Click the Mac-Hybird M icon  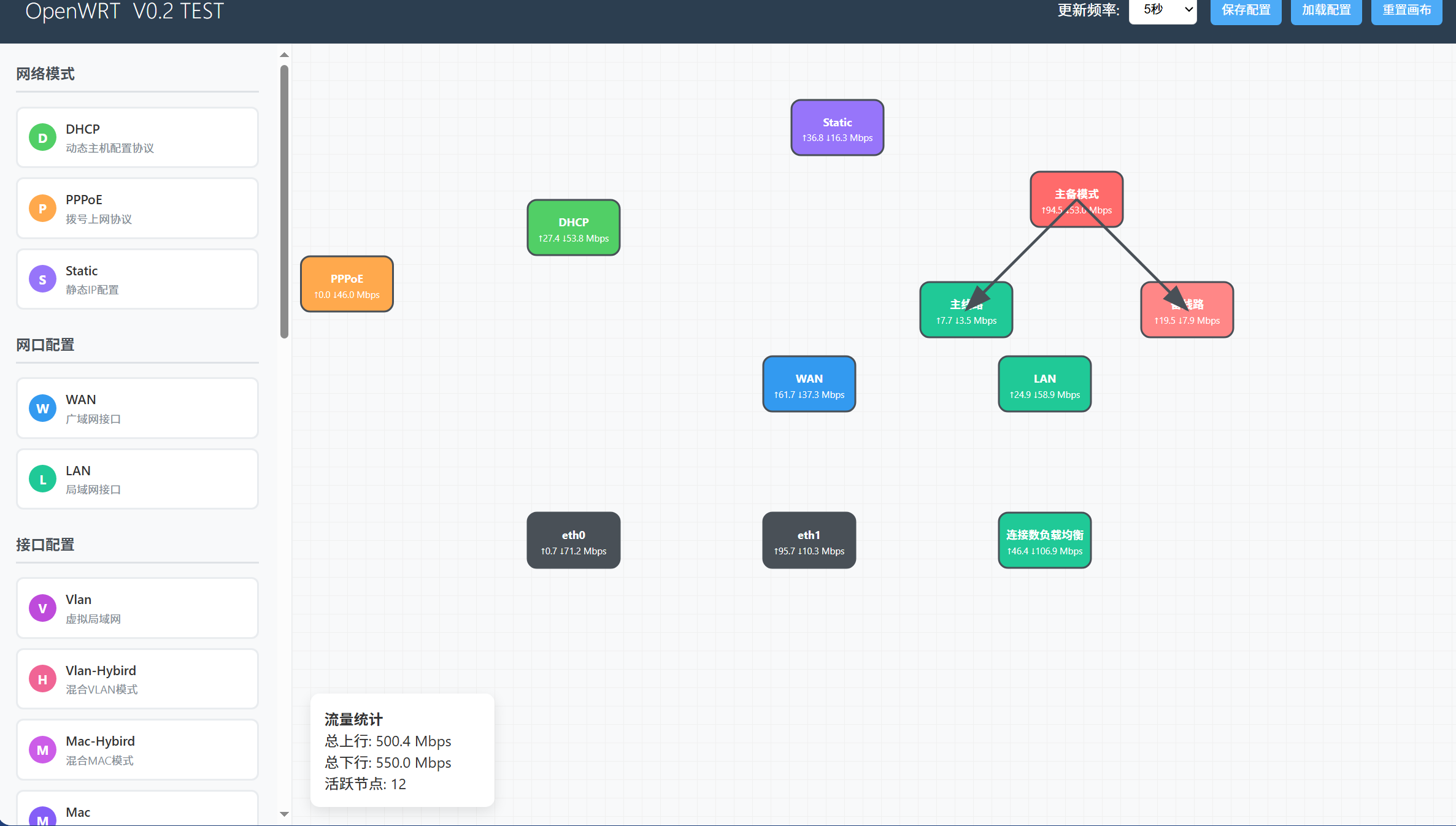[x=42, y=750]
